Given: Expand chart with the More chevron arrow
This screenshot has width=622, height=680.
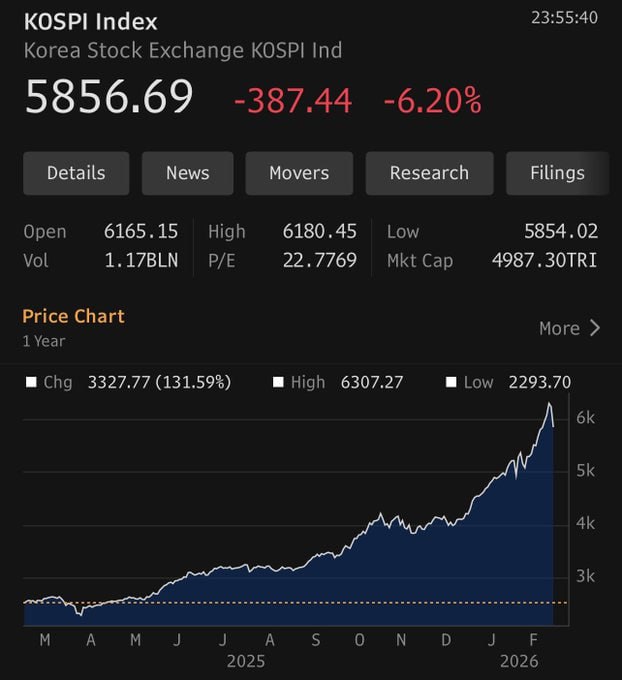Looking at the screenshot, I should pyautogui.click(x=595, y=328).
